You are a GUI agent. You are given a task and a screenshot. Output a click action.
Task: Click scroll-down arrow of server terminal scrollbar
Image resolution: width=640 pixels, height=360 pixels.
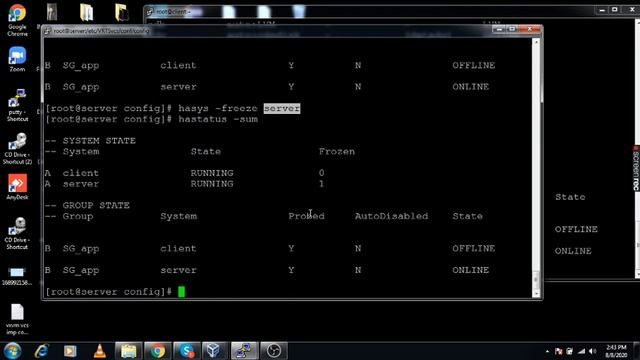point(536,293)
